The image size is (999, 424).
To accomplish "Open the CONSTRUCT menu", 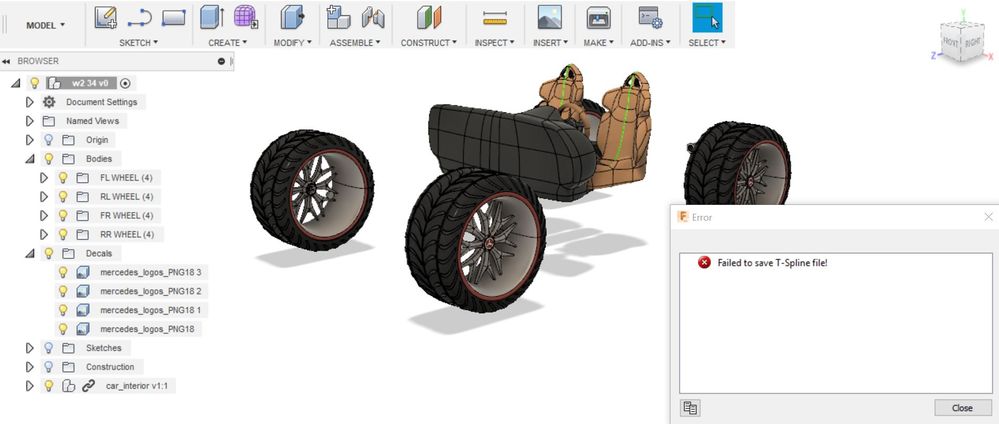I will tap(429, 43).
